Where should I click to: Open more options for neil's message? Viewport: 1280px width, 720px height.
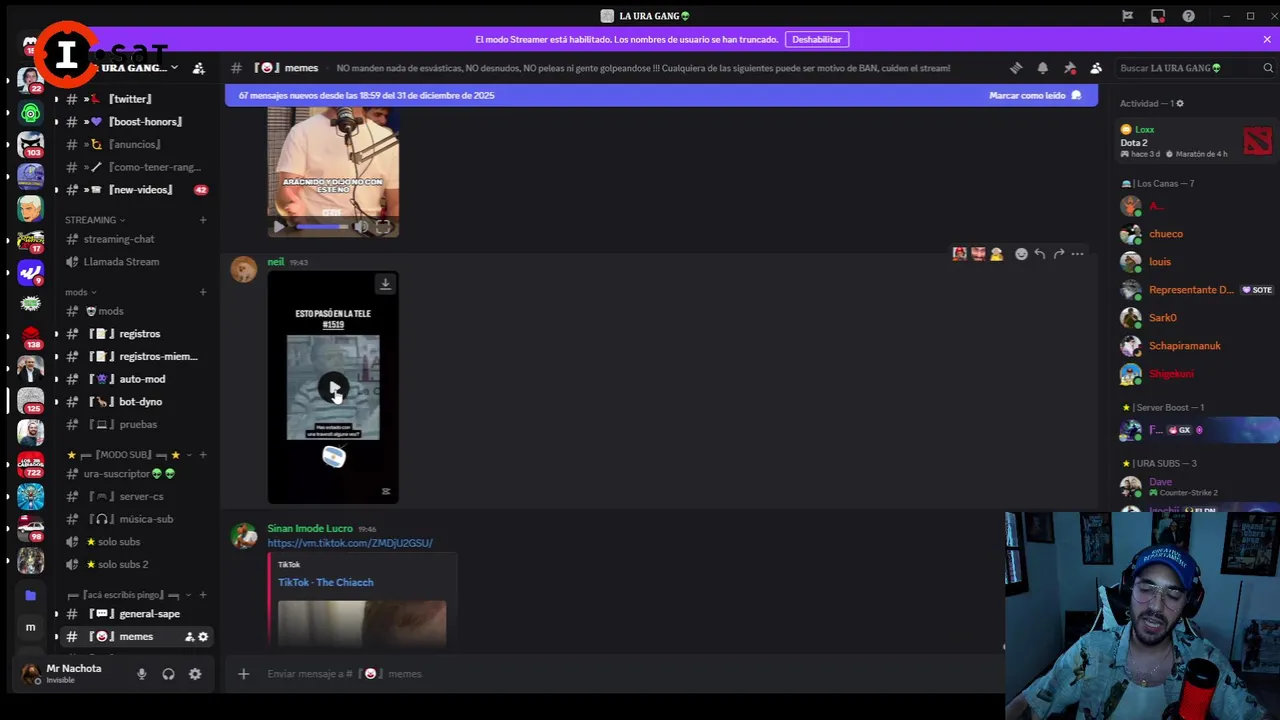coord(1077,254)
